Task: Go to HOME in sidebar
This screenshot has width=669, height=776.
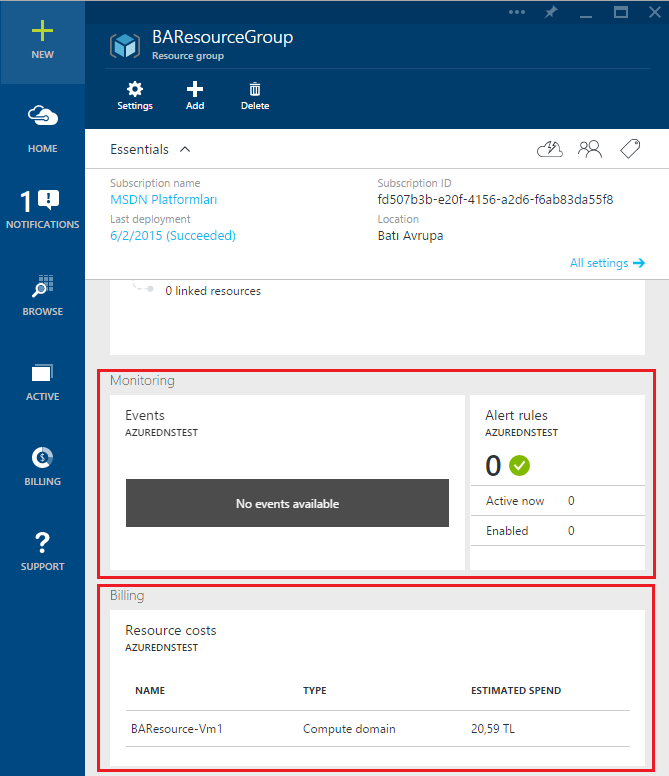Action: (x=43, y=129)
